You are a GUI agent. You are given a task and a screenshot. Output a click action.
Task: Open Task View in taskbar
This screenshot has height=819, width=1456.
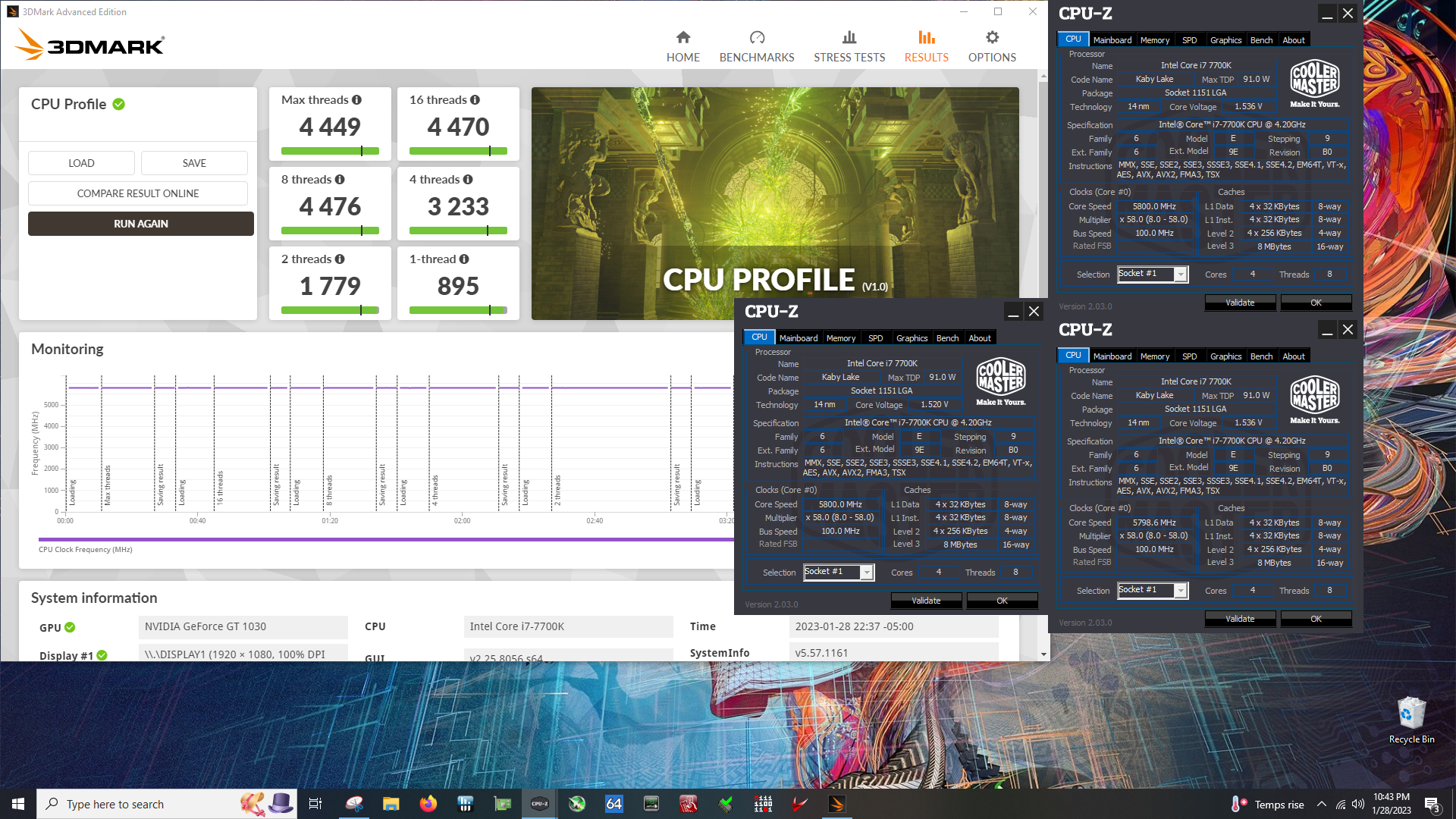315,804
